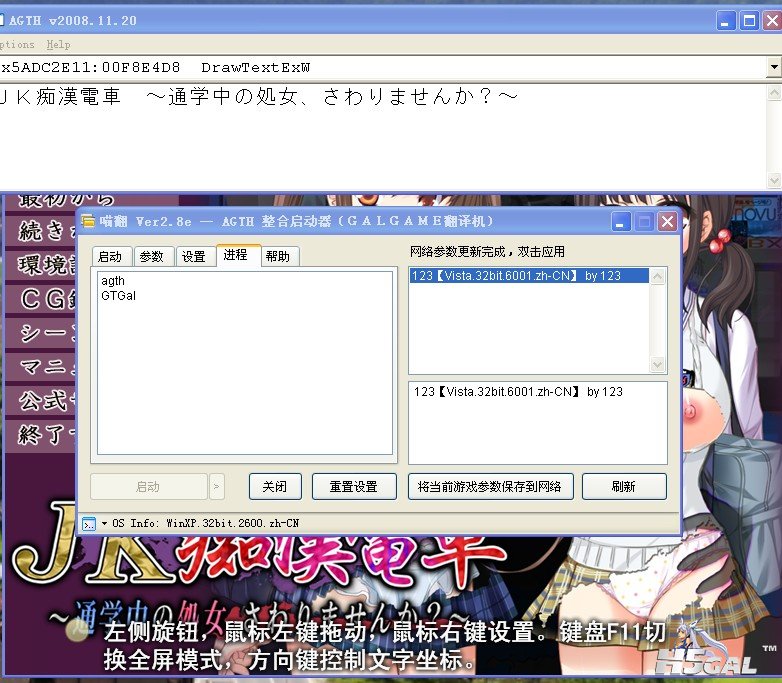782x683 pixels.
Task: Click the 将当前游戏参数保存到网络 button
Action: point(490,486)
